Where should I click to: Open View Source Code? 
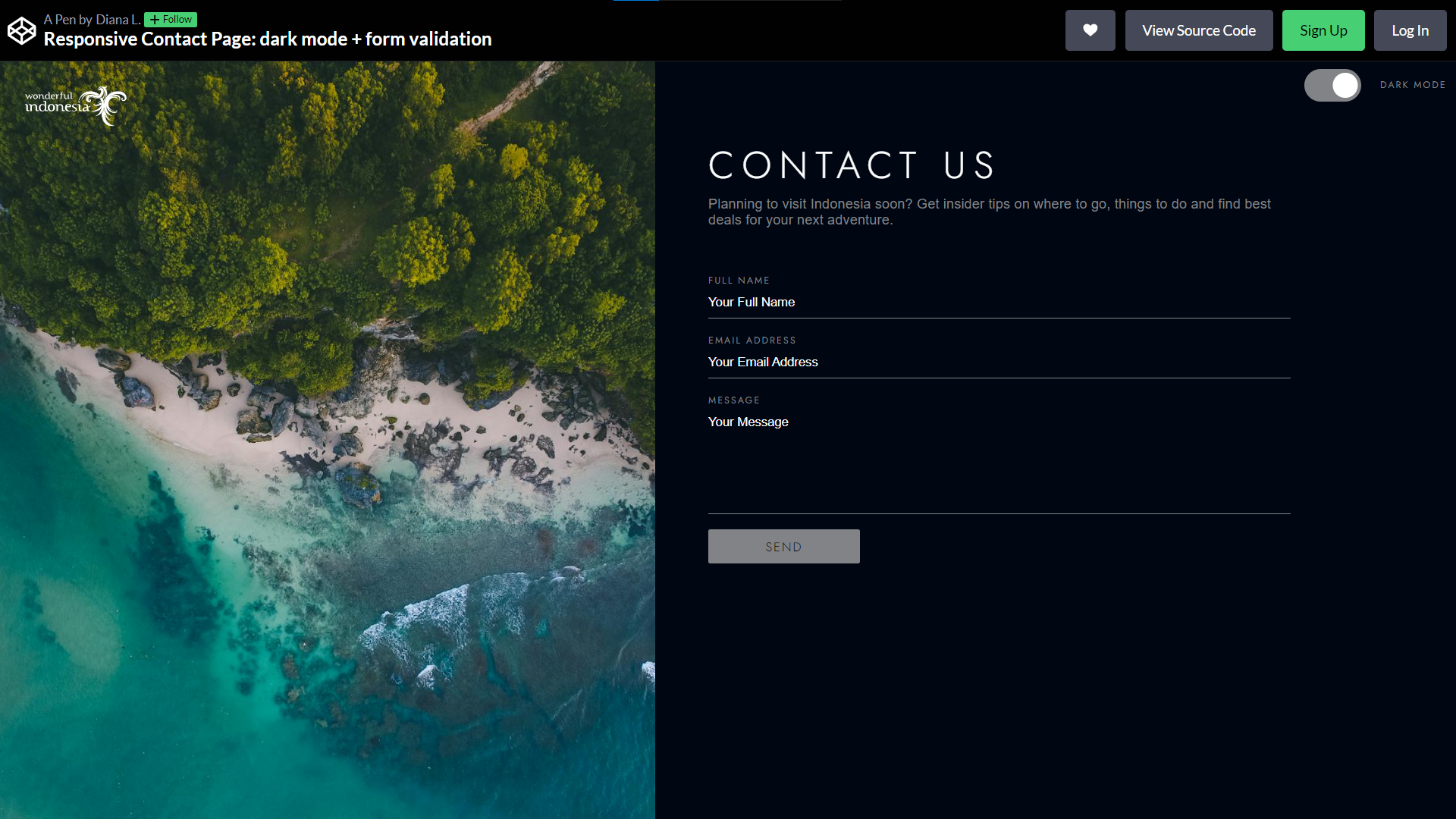(1198, 30)
